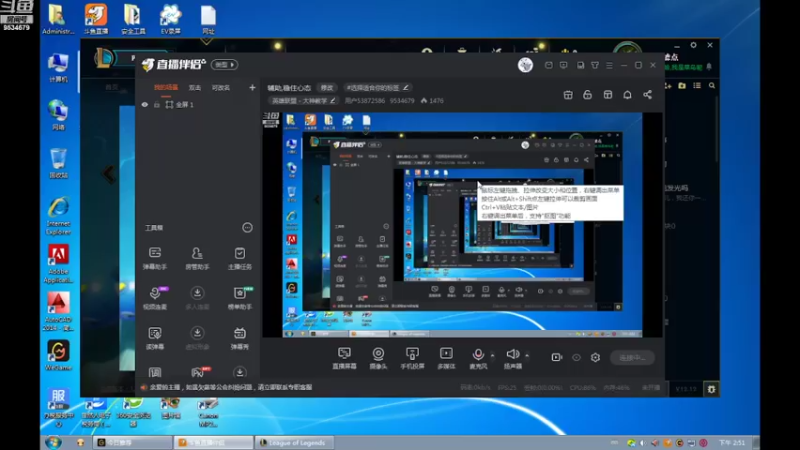Open the Windows Start button
This screenshot has width=800, height=450.
(53, 442)
